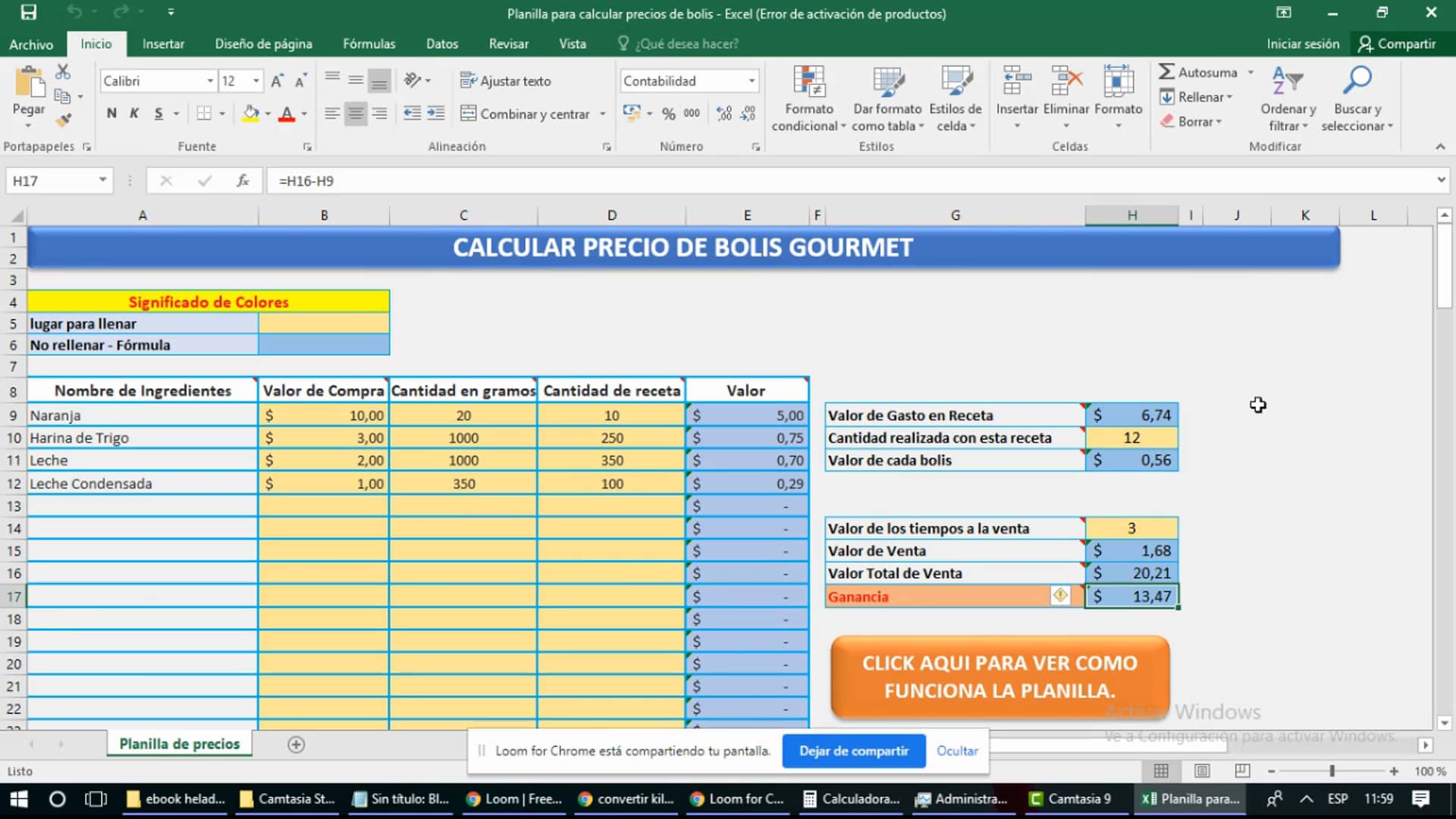The height and width of the screenshot is (819, 1456).
Task: Apply percentage number format
Action: click(668, 114)
